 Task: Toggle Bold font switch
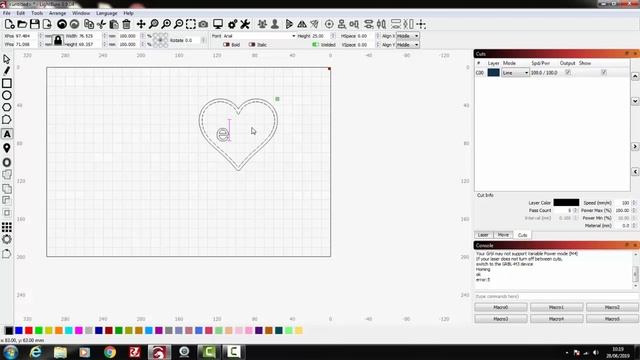tap(227, 44)
